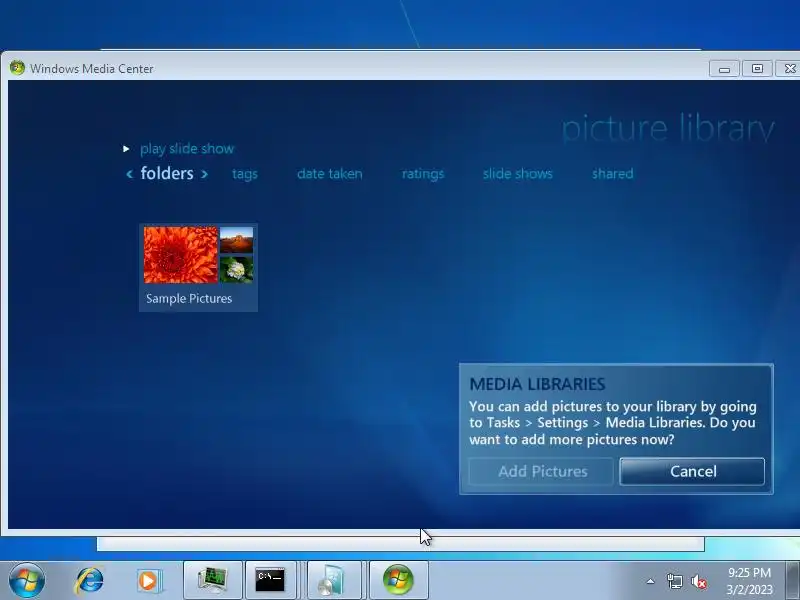800x600 pixels.
Task: Open the shared view
Action: (x=612, y=173)
